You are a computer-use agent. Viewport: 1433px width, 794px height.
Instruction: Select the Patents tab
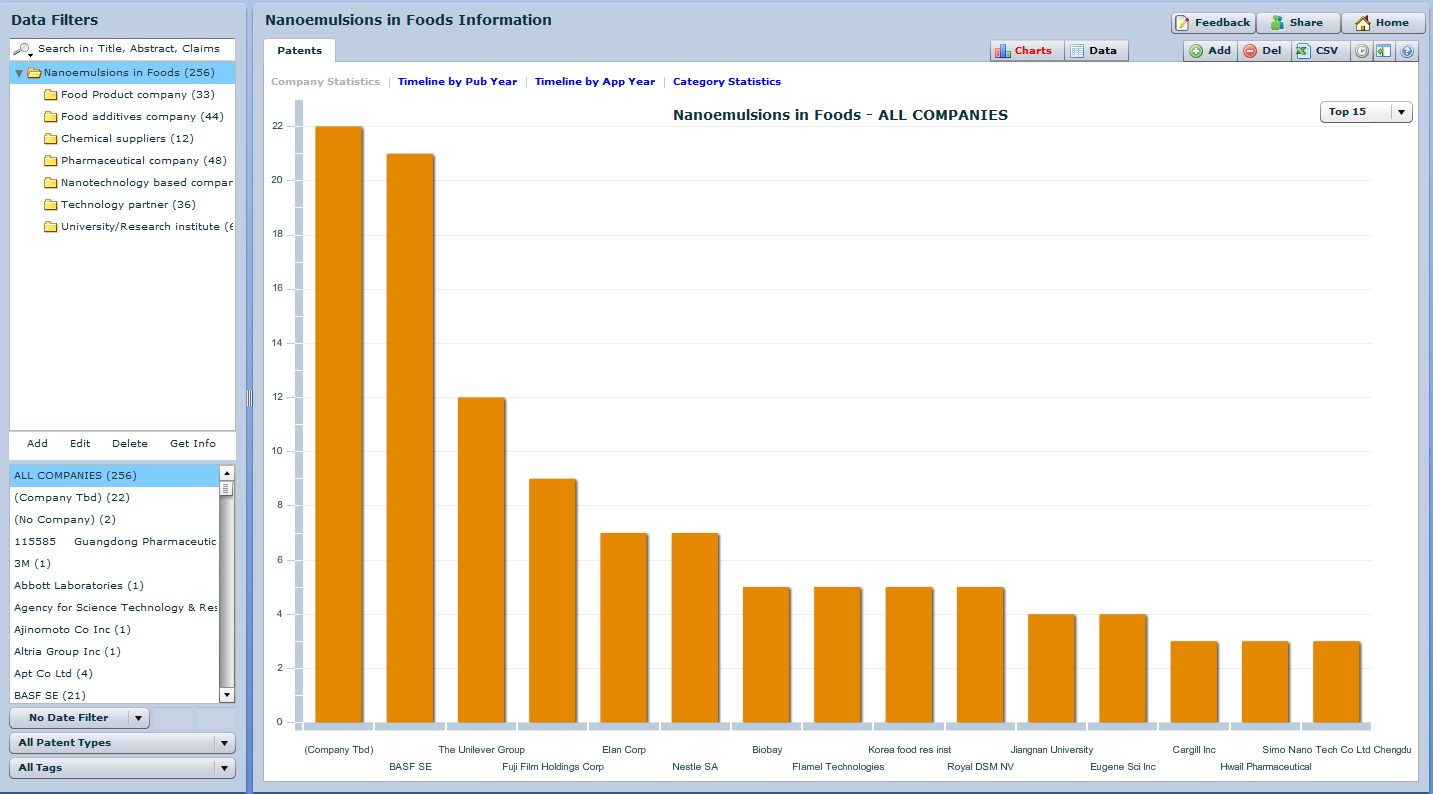click(299, 51)
